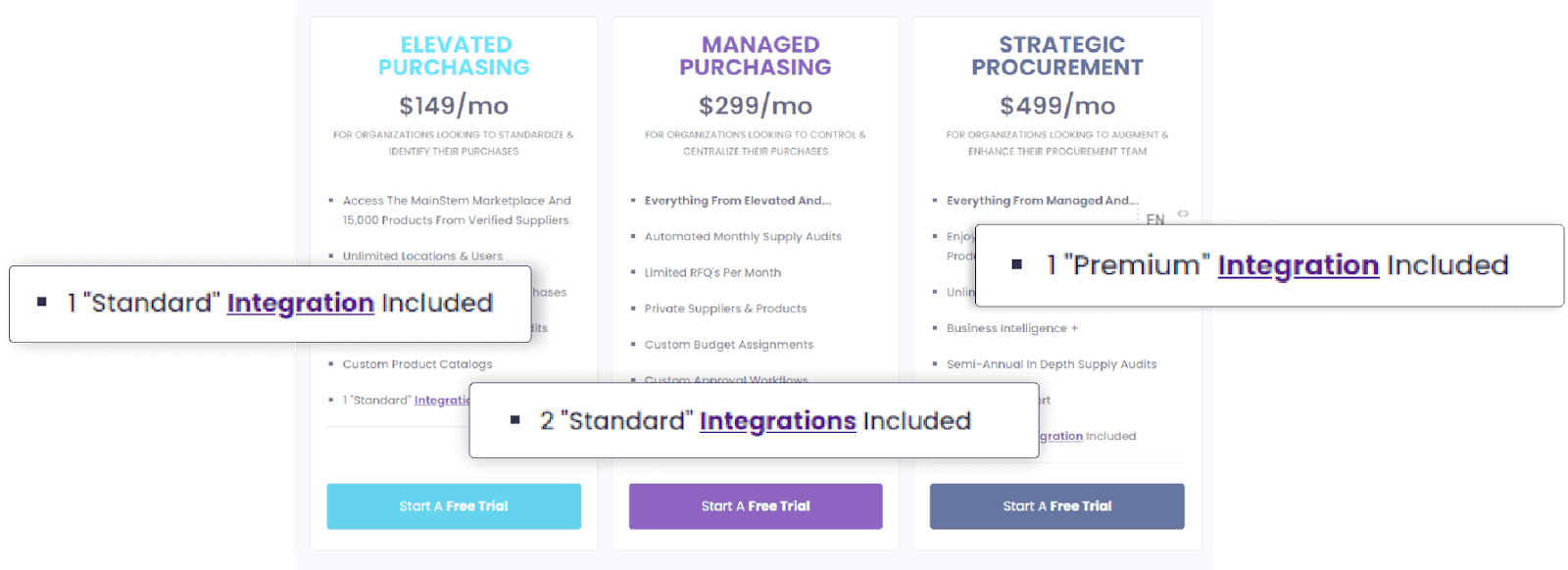1568x570 pixels.
Task: Click "Business Intelligence +" feature item
Action: pos(1011,328)
